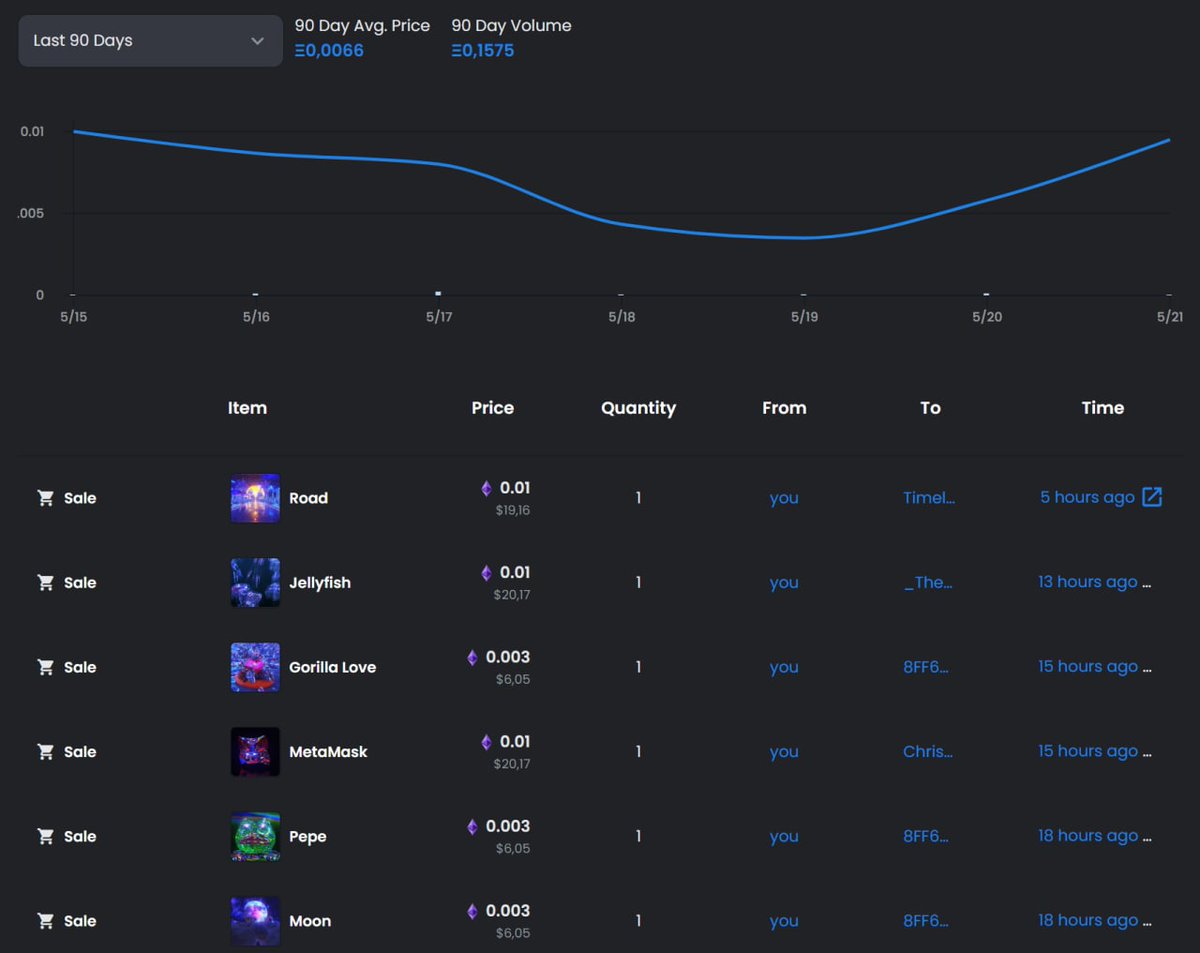This screenshot has height=953, width=1200.
Task: Click 'you' seller link in Pepe row
Action: [x=784, y=837]
